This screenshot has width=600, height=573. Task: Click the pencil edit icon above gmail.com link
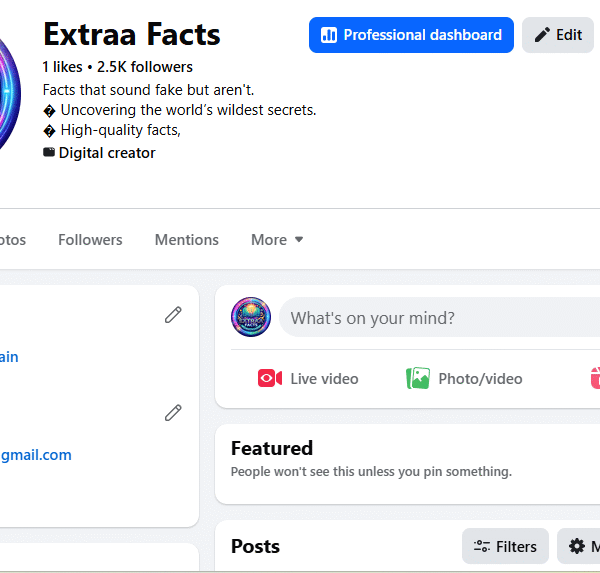[x=173, y=413]
